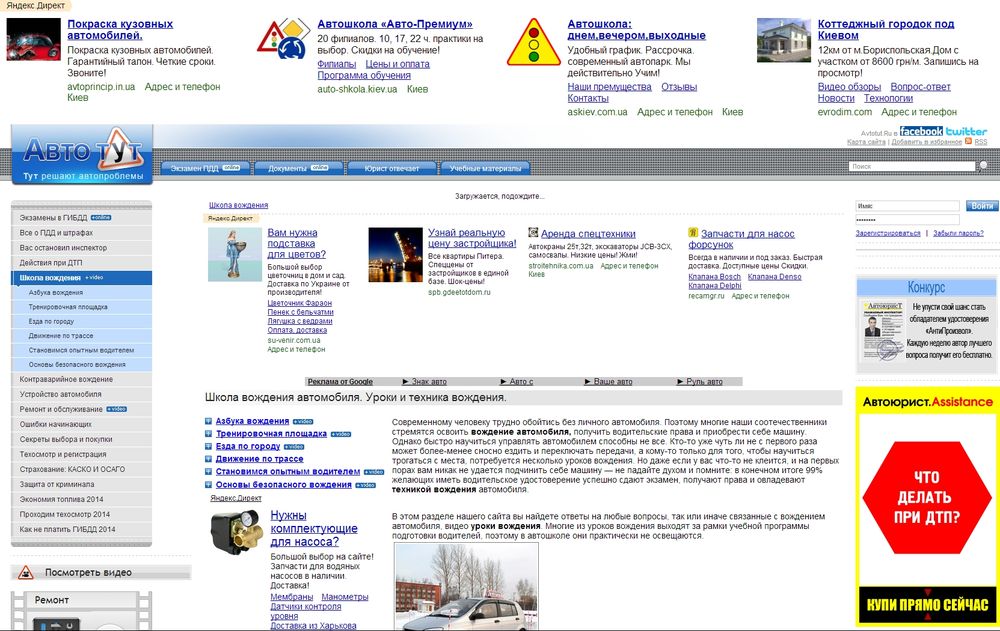Select Действия при ДТП in sidebar
This screenshot has height=631, width=1000.
[x=82, y=262]
